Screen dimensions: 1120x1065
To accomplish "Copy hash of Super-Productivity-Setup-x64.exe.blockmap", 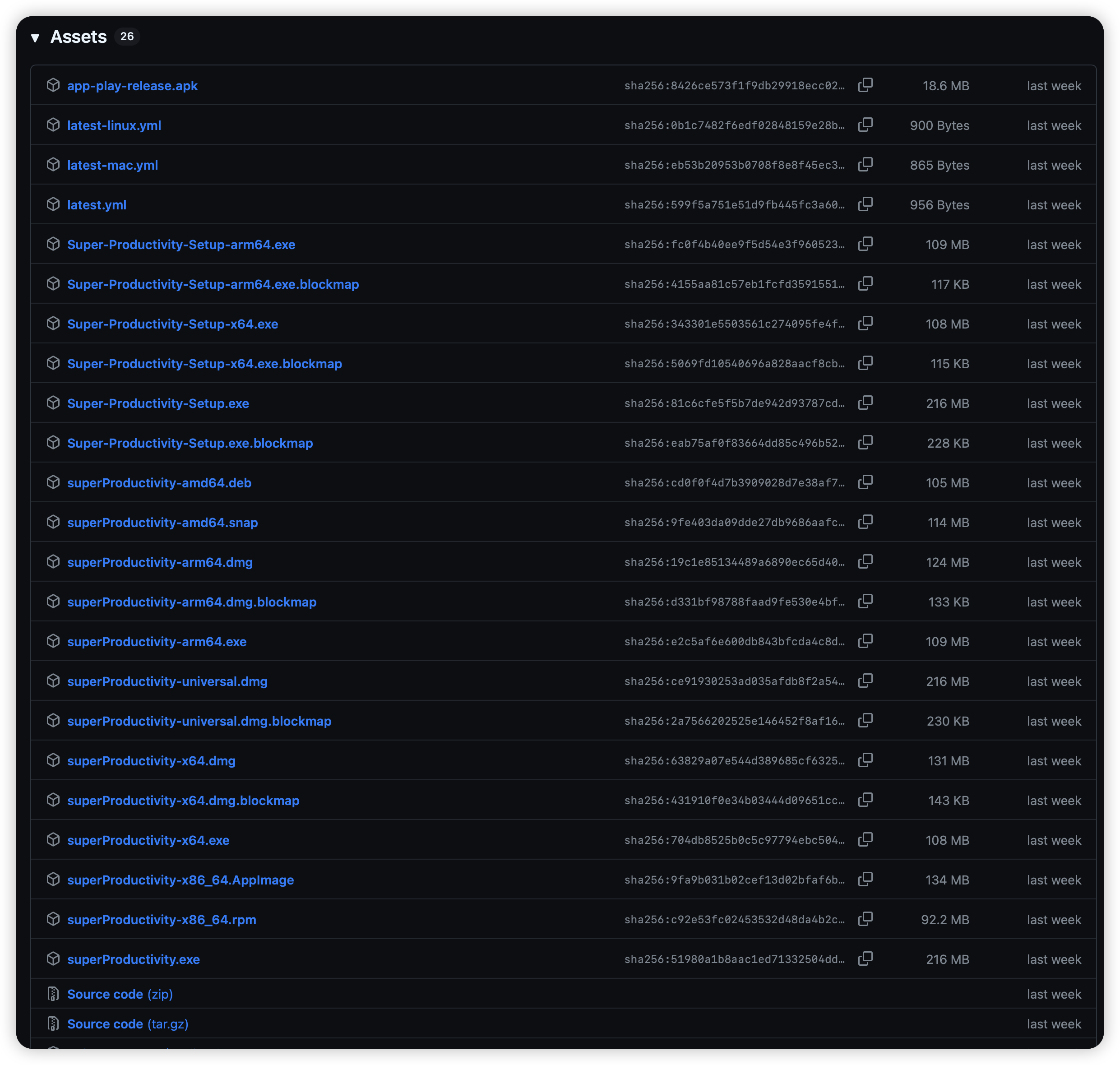I will (x=865, y=363).
